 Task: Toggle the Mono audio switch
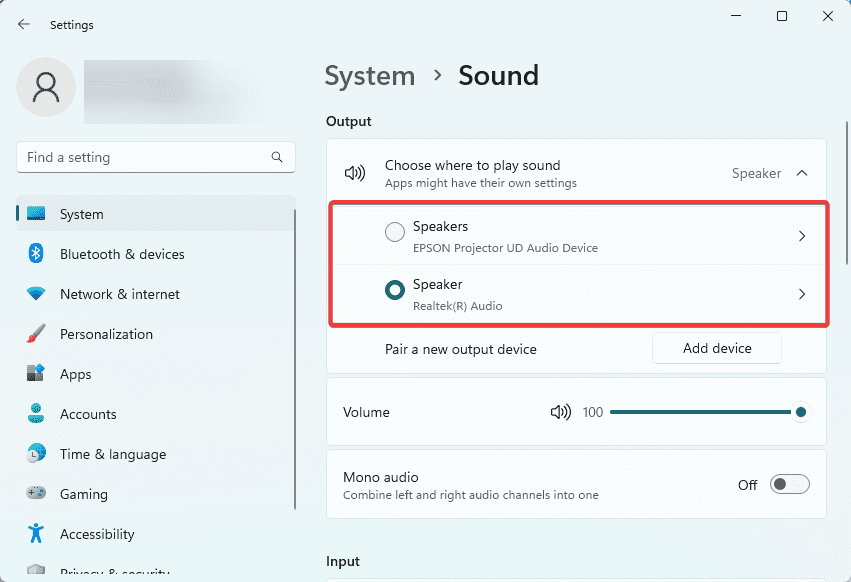point(790,484)
